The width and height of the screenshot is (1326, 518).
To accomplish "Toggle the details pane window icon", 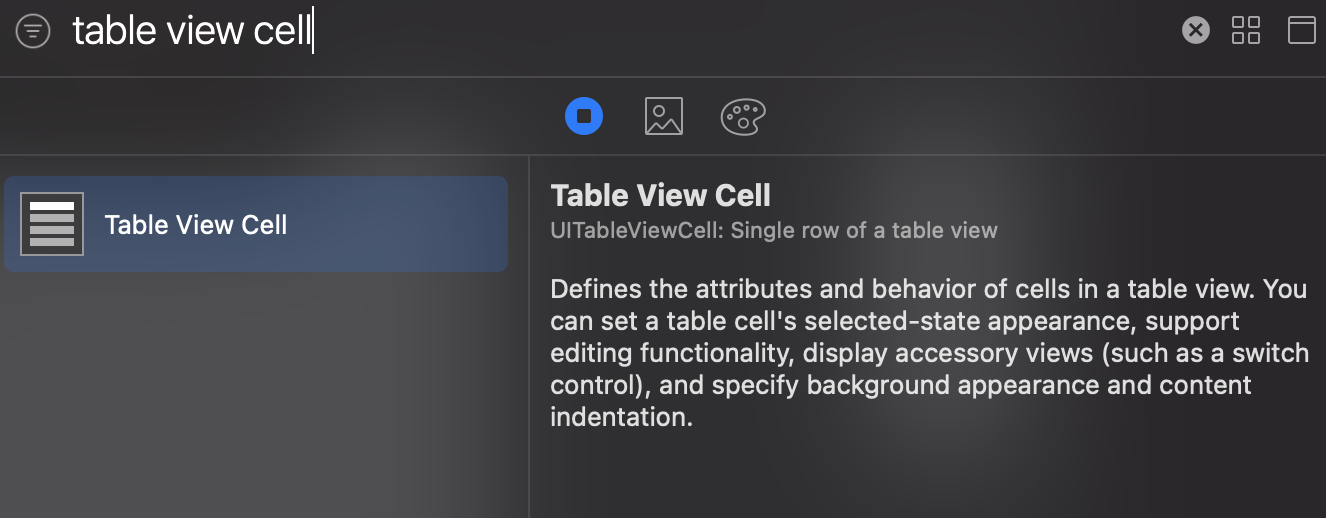I will coord(1301,30).
